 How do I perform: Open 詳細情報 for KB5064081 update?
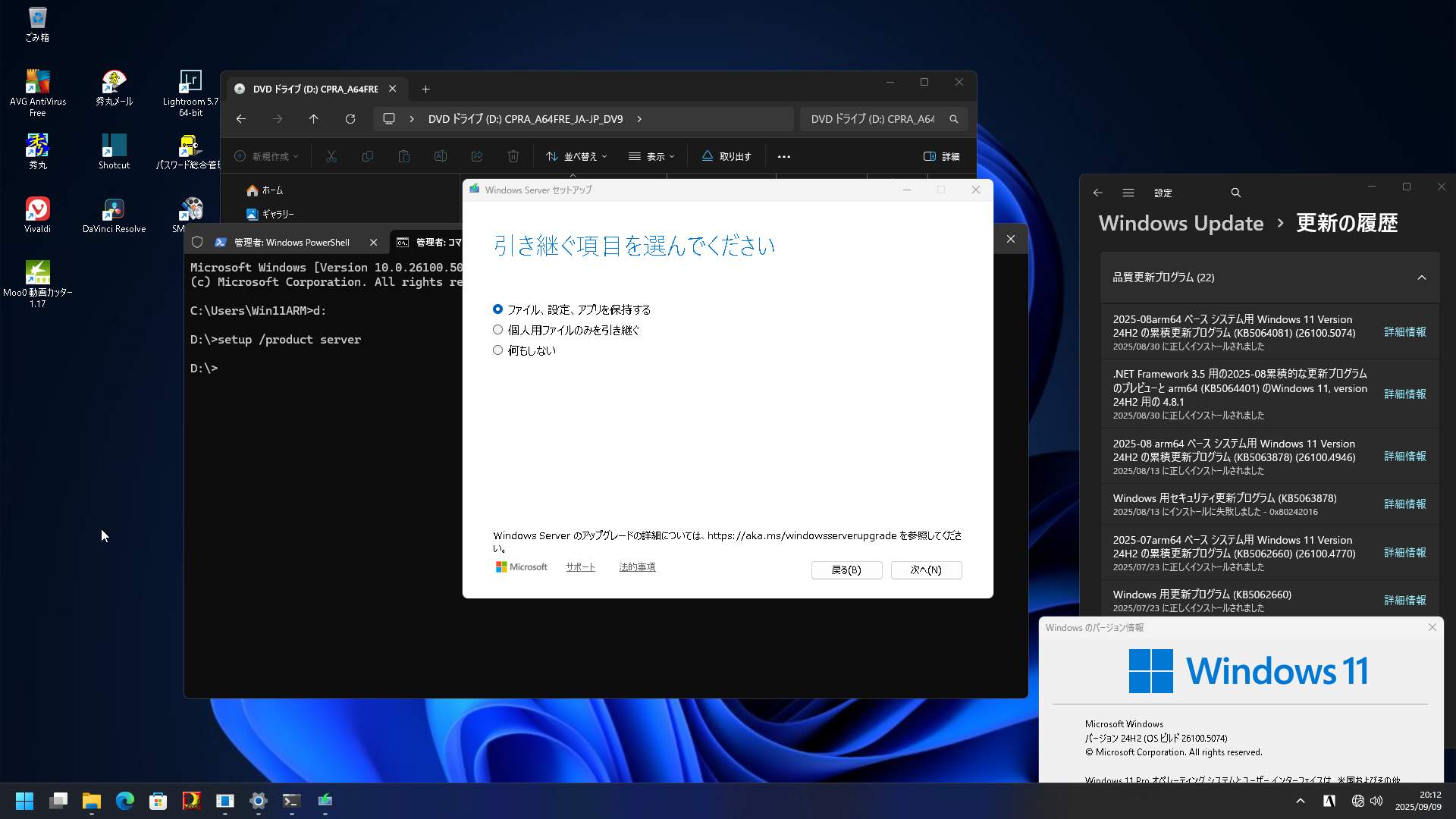tap(1404, 331)
